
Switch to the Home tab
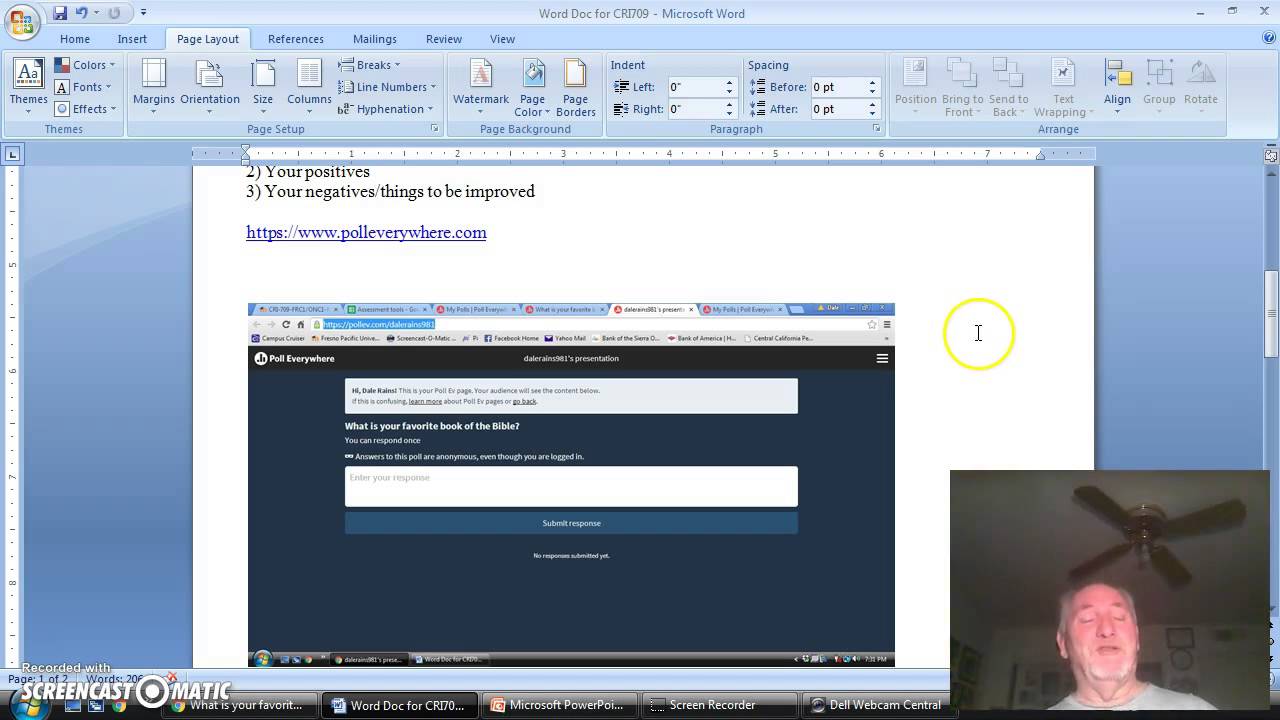tap(75, 39)
